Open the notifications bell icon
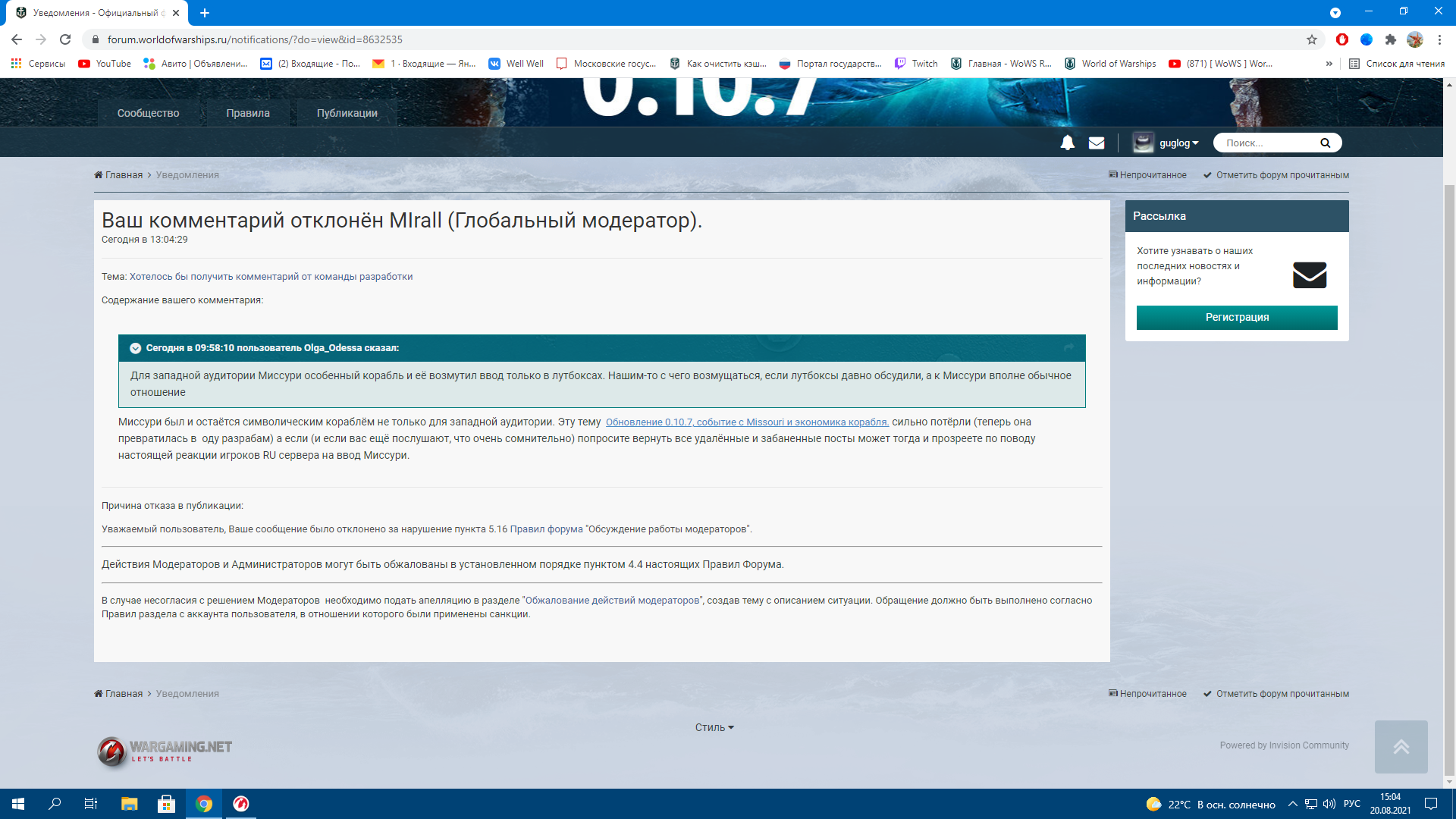This screenshot has height=819, width=1456. tap(1067, 143)
